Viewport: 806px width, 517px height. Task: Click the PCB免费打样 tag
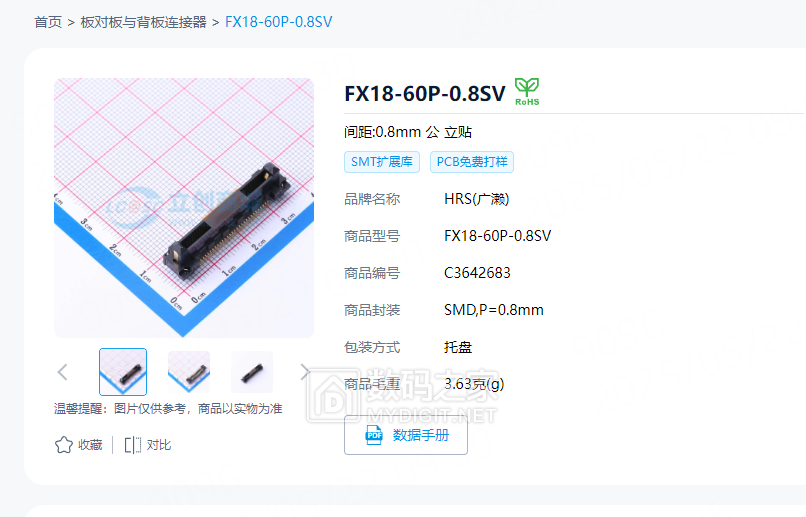coord(472,162)
